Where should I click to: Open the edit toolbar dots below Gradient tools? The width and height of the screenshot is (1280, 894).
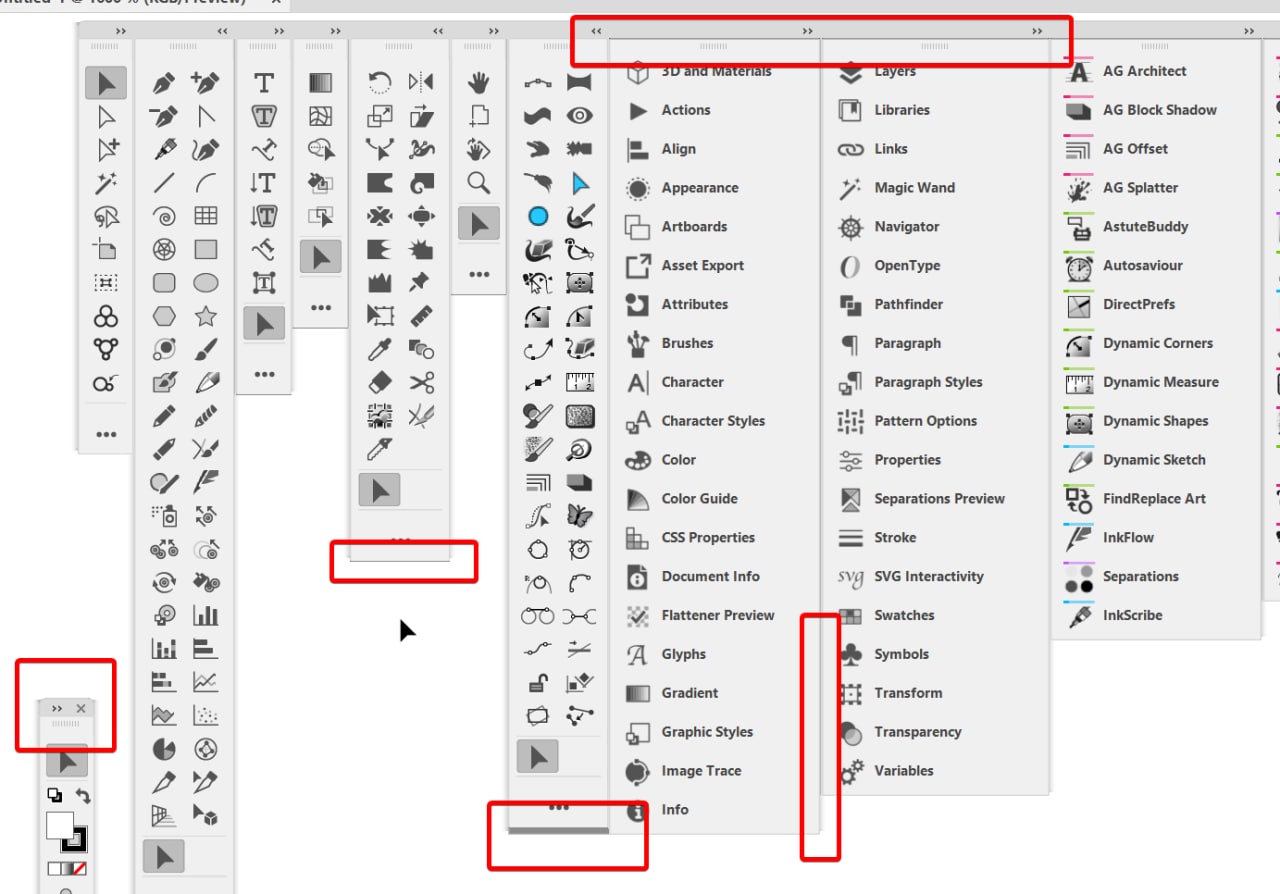[x=320, y=308]
